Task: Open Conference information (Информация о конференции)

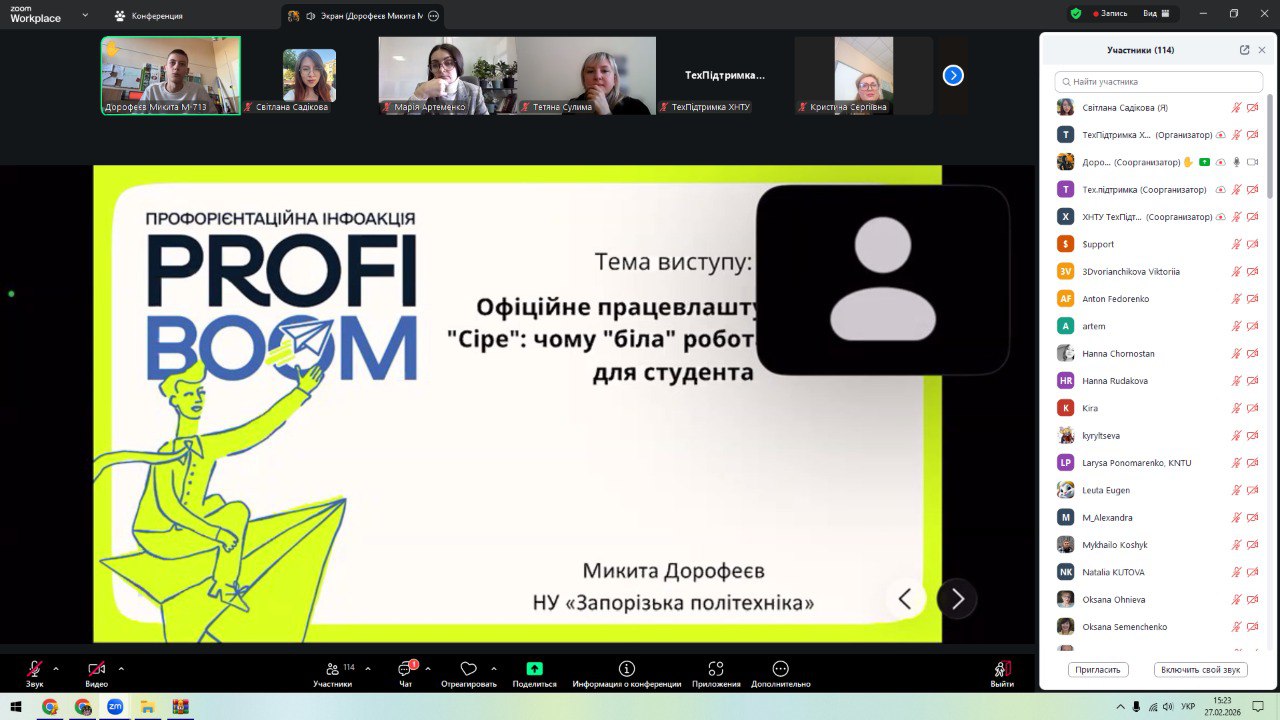Action: pos(626,669)
